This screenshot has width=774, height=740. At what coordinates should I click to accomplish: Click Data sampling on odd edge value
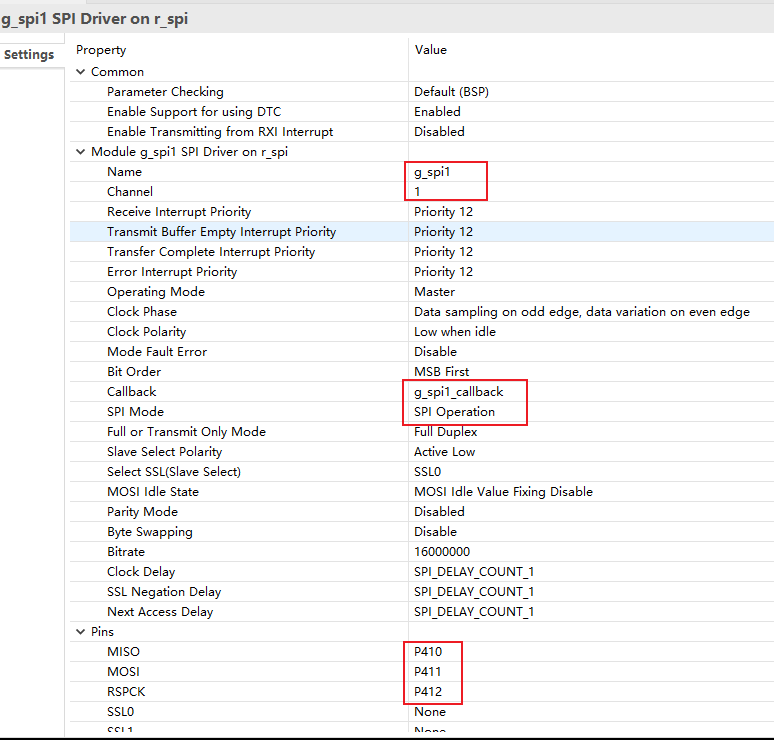point(582,312)
